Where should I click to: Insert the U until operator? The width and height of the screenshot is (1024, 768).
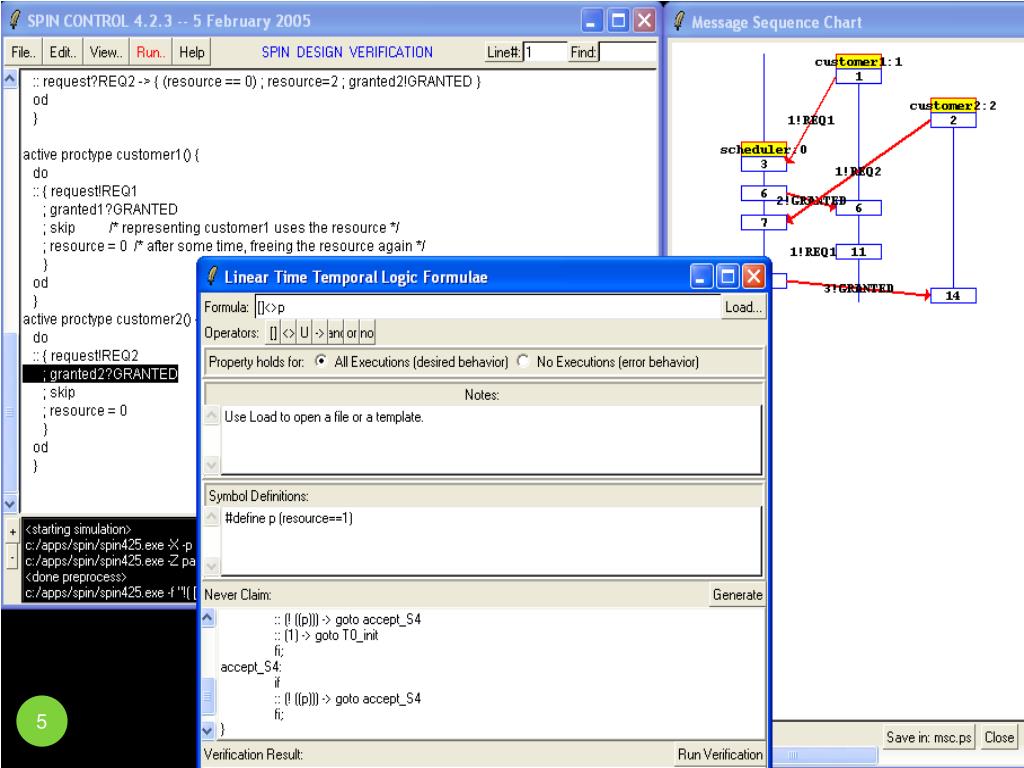[304, 332]
